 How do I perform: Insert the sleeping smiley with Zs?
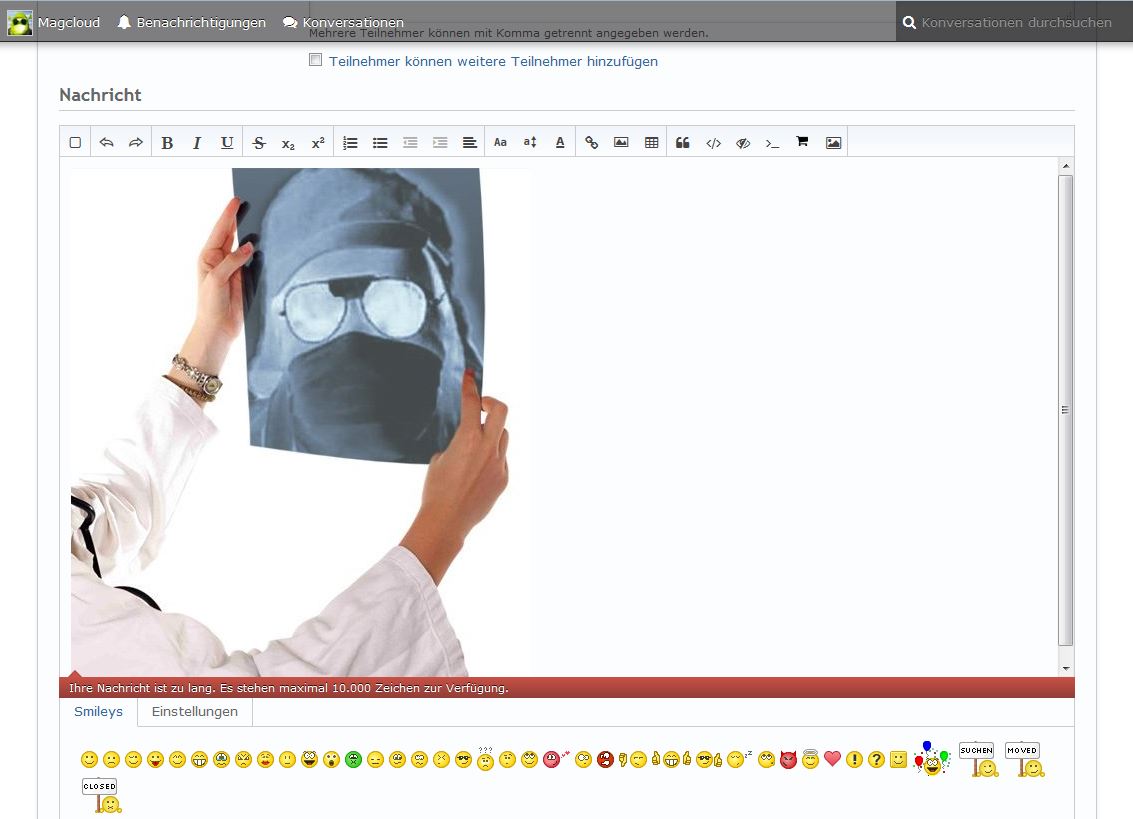pyautogui.click(x=739, y=758)
